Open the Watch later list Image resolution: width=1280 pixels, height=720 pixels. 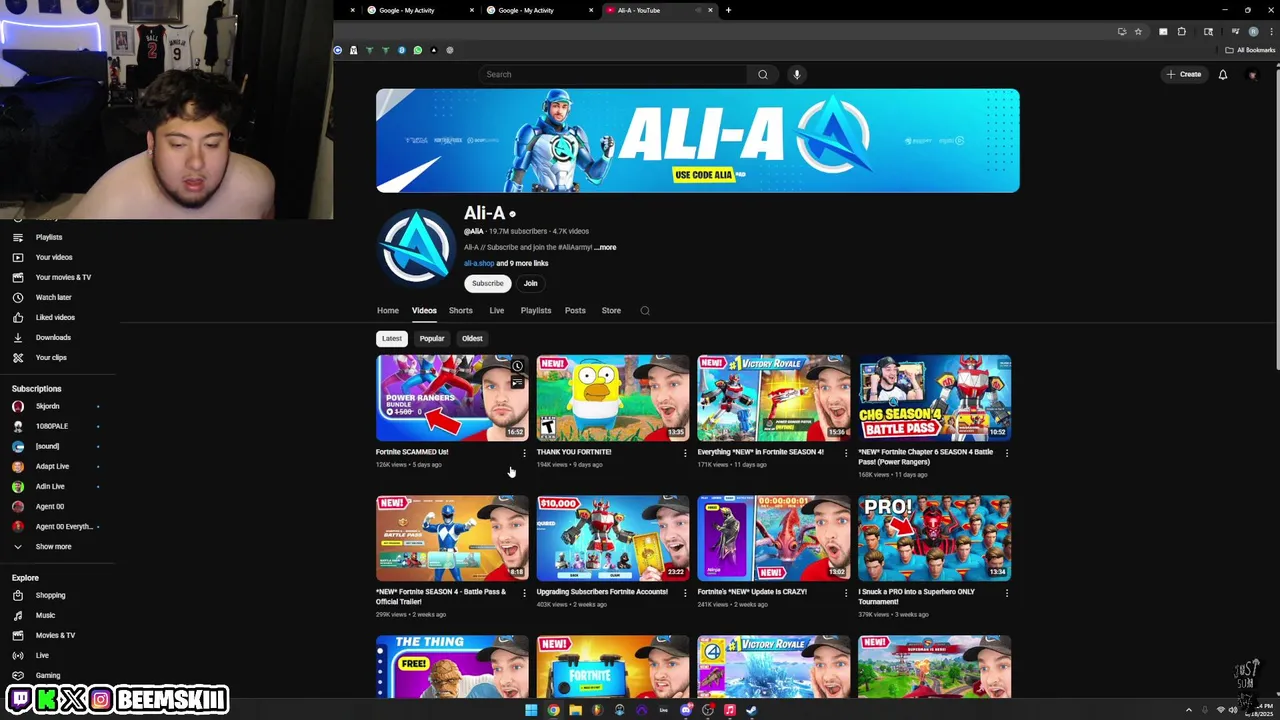click(53, 297)
